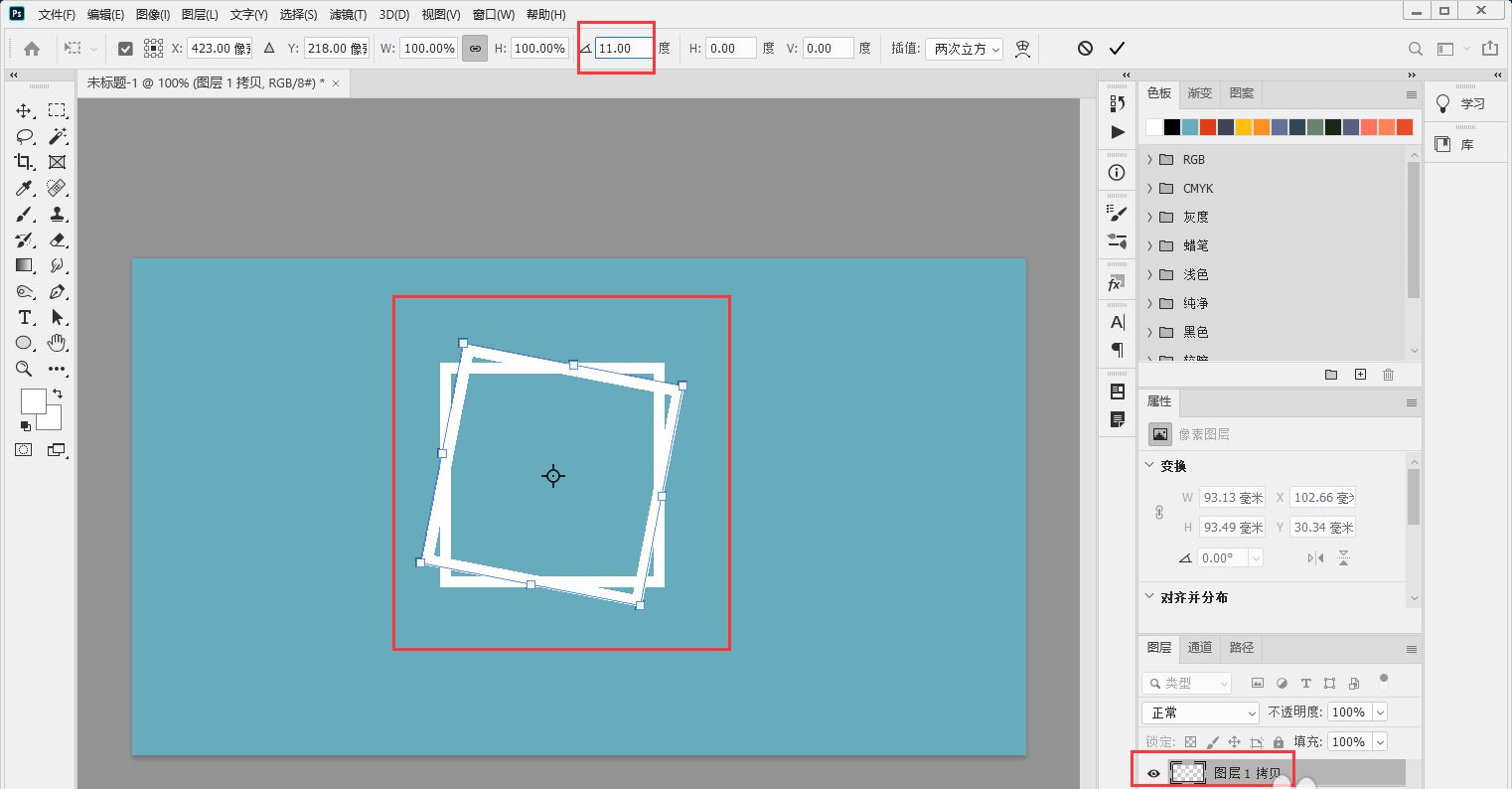Image resolution: width=1512 pixels, height=789 pixels.
Task: Select the Brush tool
Action: coord(24,214)
